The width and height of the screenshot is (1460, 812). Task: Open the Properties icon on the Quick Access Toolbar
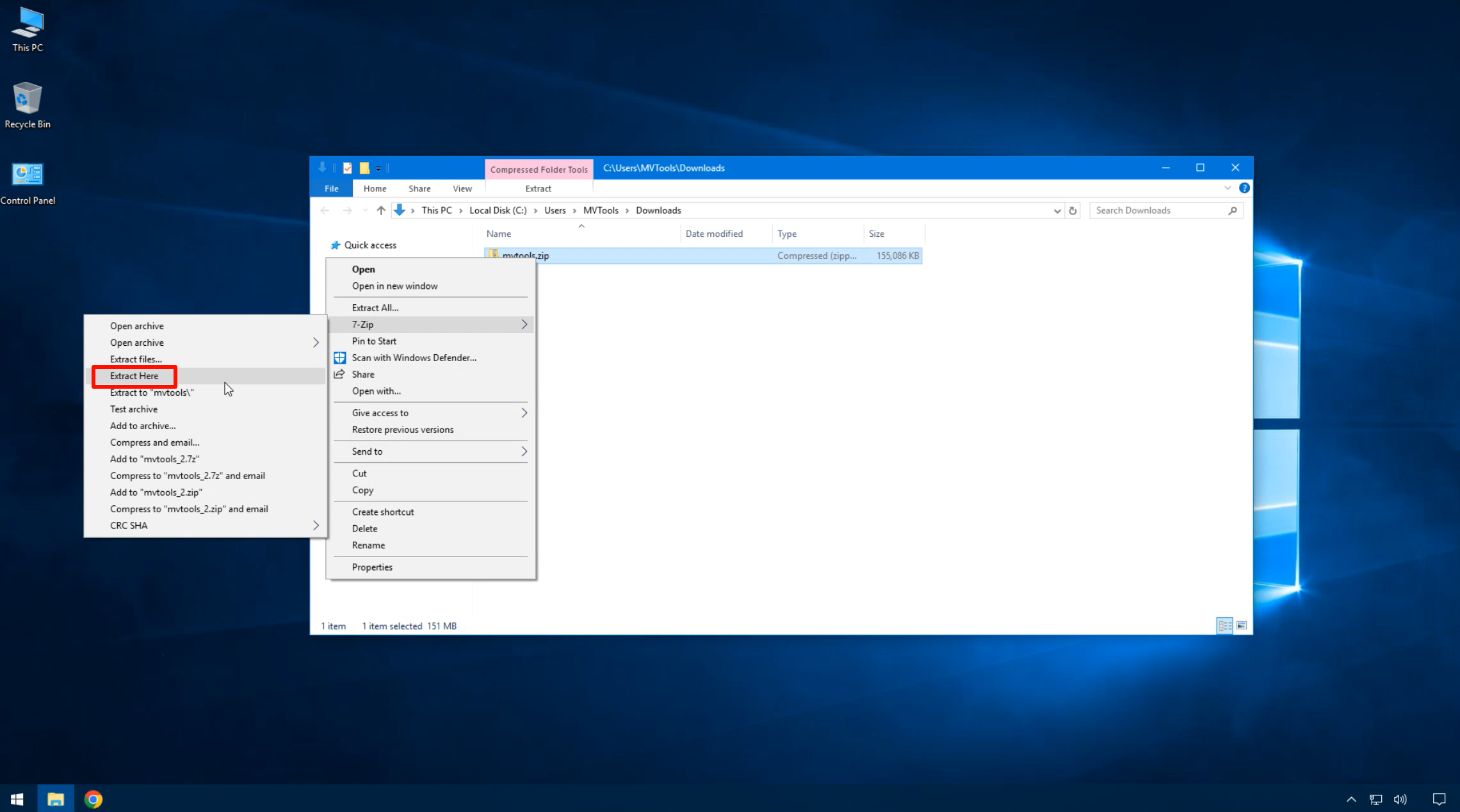coord(348,168)
